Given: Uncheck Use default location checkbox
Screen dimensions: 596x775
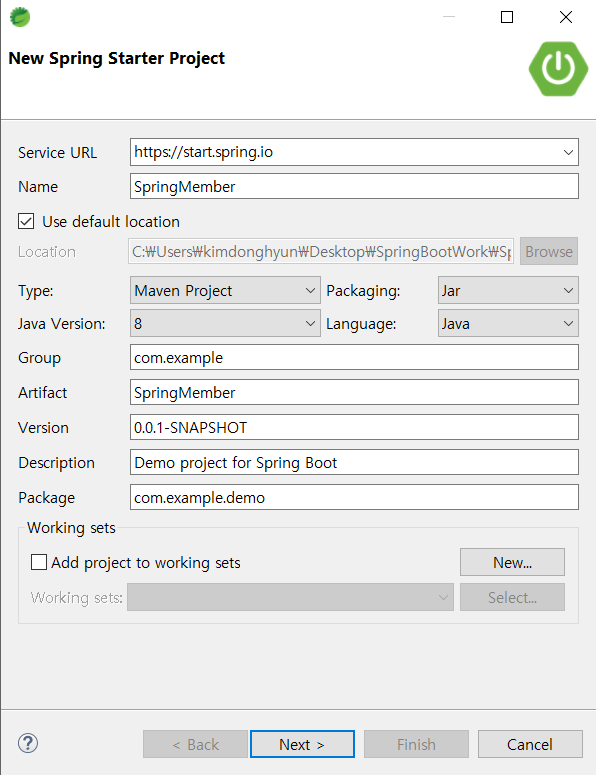Looking at the screenshot, I should (x=26, y=221).
